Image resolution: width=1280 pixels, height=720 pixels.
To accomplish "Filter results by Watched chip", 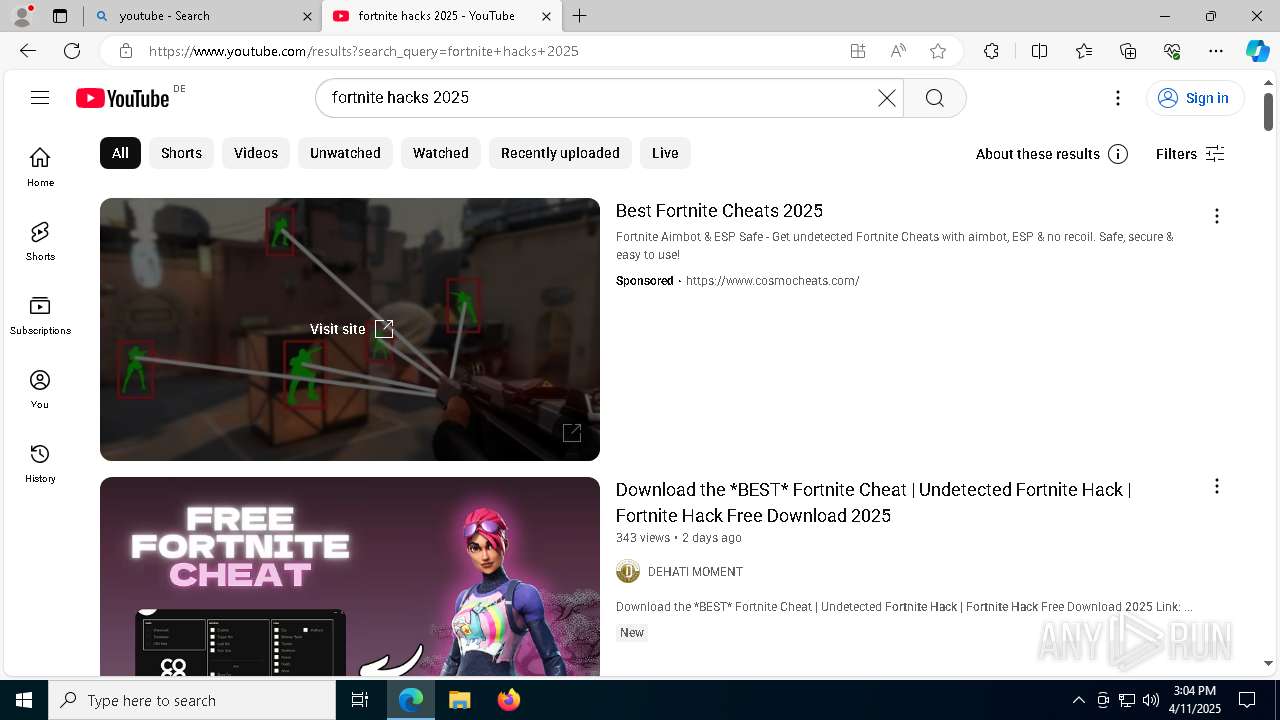I will pos(441,153).
